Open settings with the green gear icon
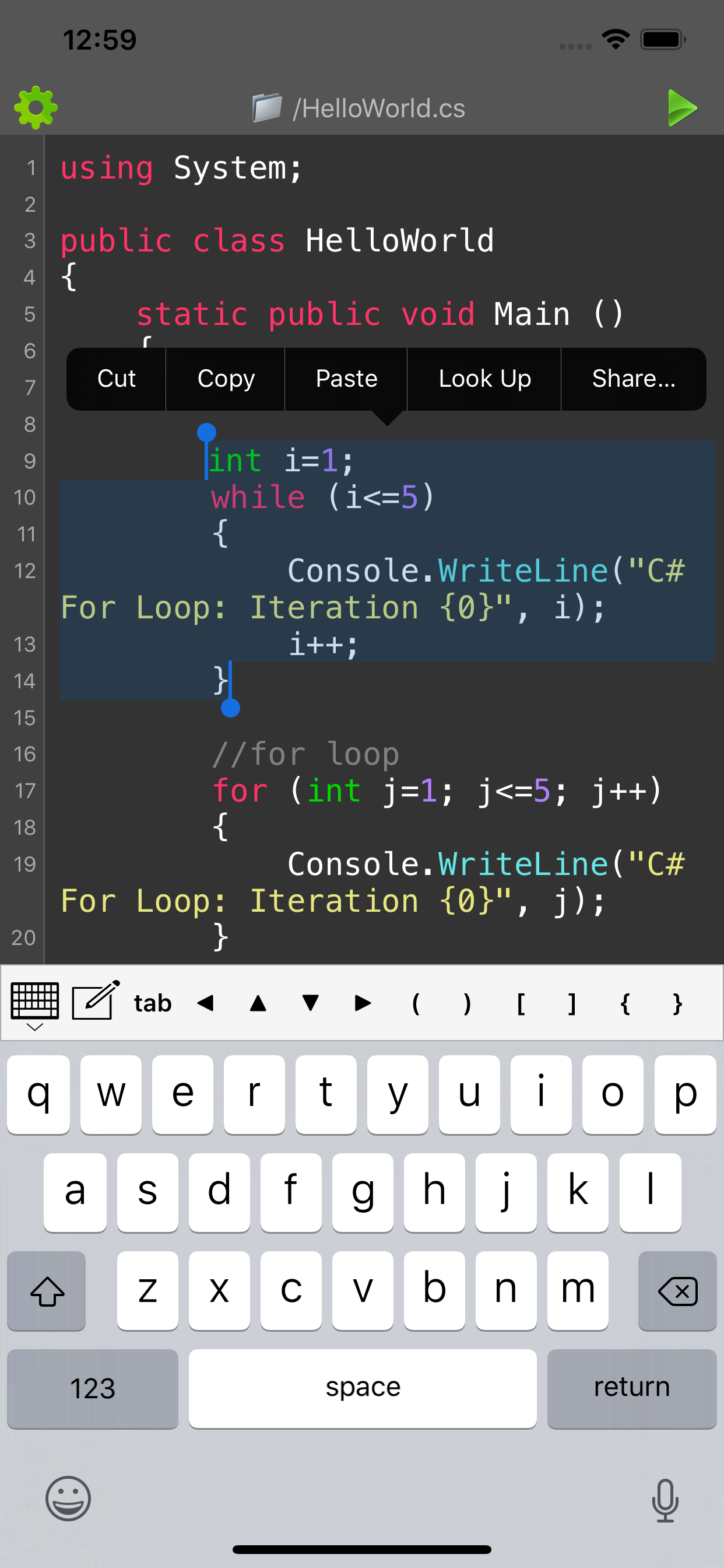The image size is (724, 1568). point(36,108)
